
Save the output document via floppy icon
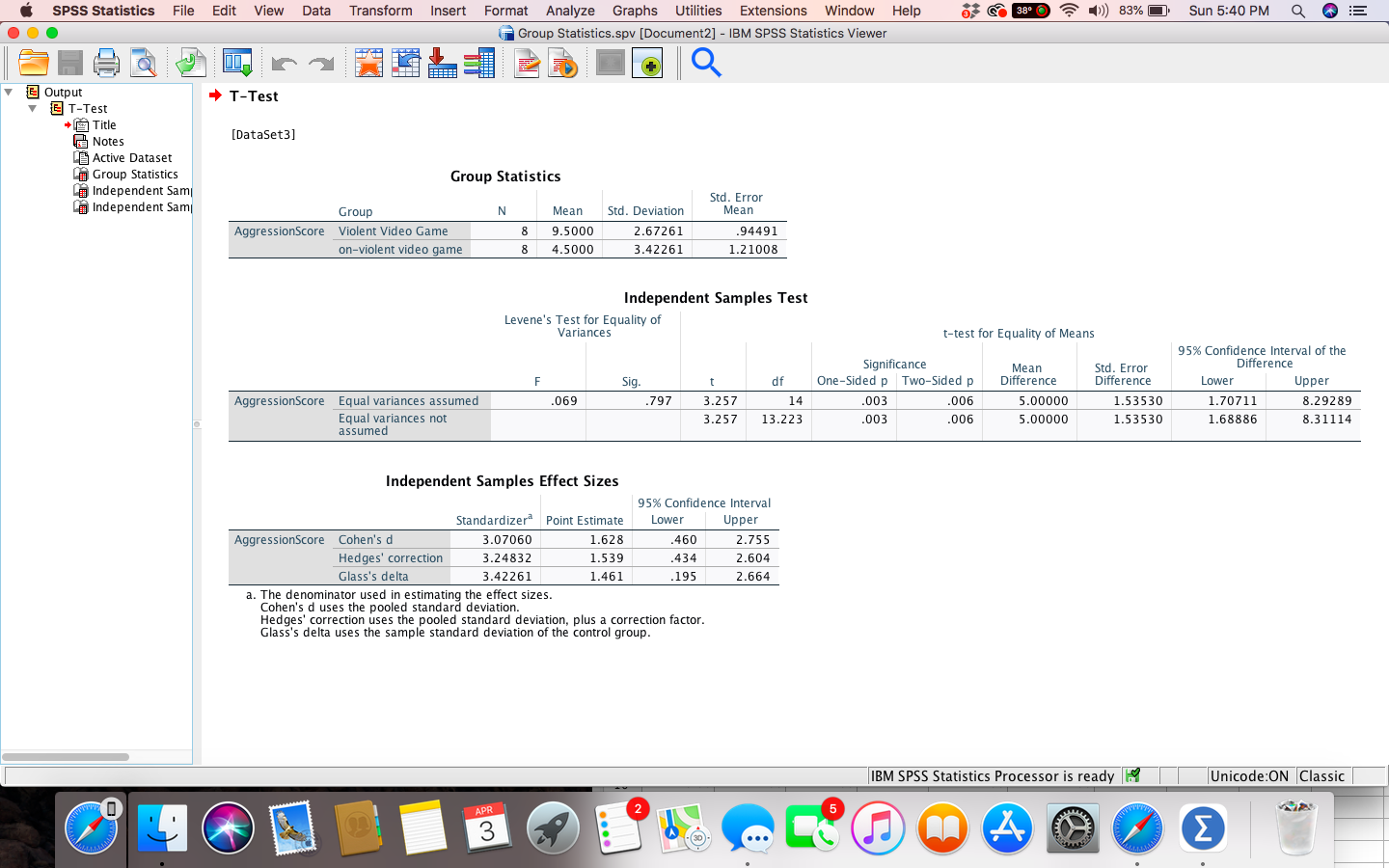coord(70,64)
